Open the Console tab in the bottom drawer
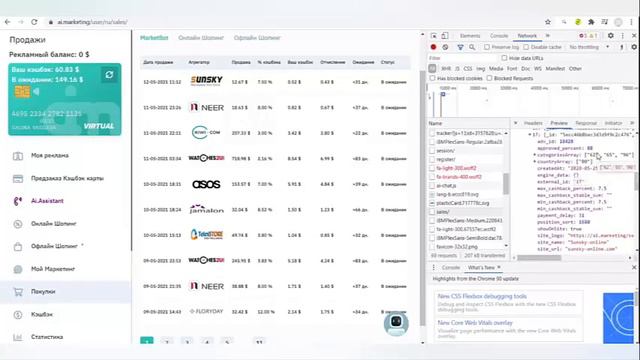Screen dimensions: 640x360 451,267
